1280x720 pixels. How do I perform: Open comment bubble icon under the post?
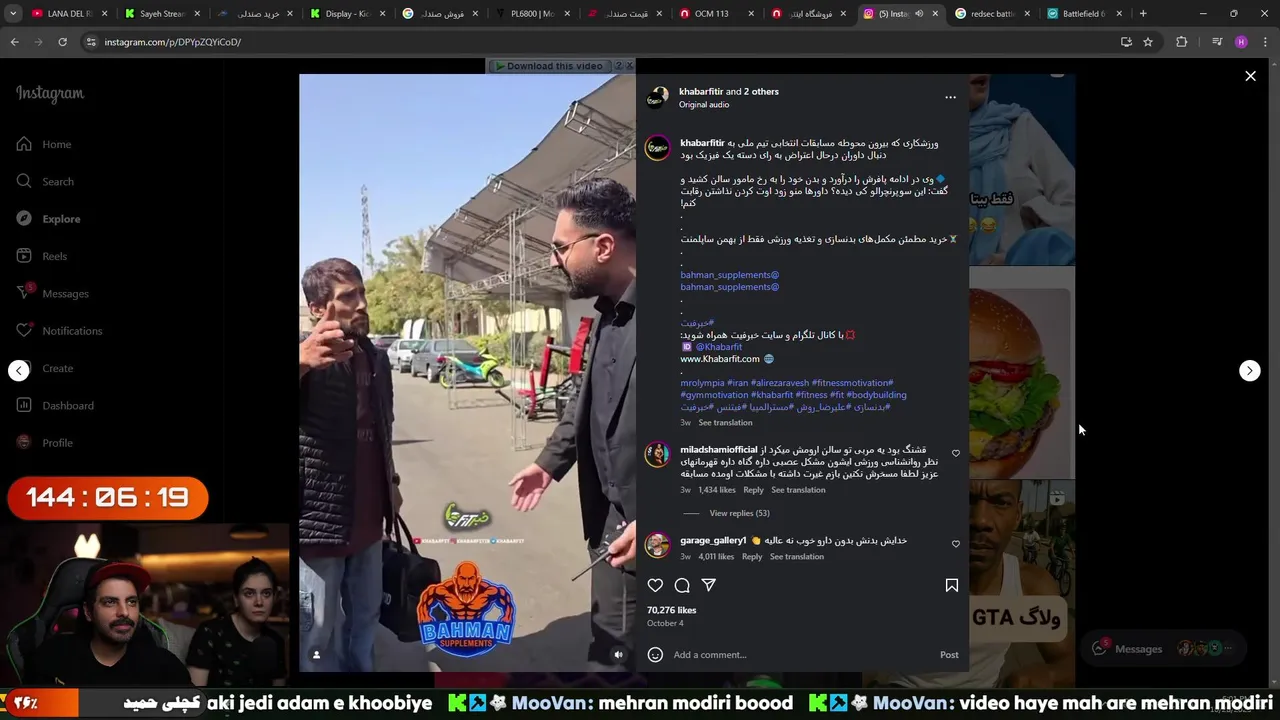click(x=682, y=585)
